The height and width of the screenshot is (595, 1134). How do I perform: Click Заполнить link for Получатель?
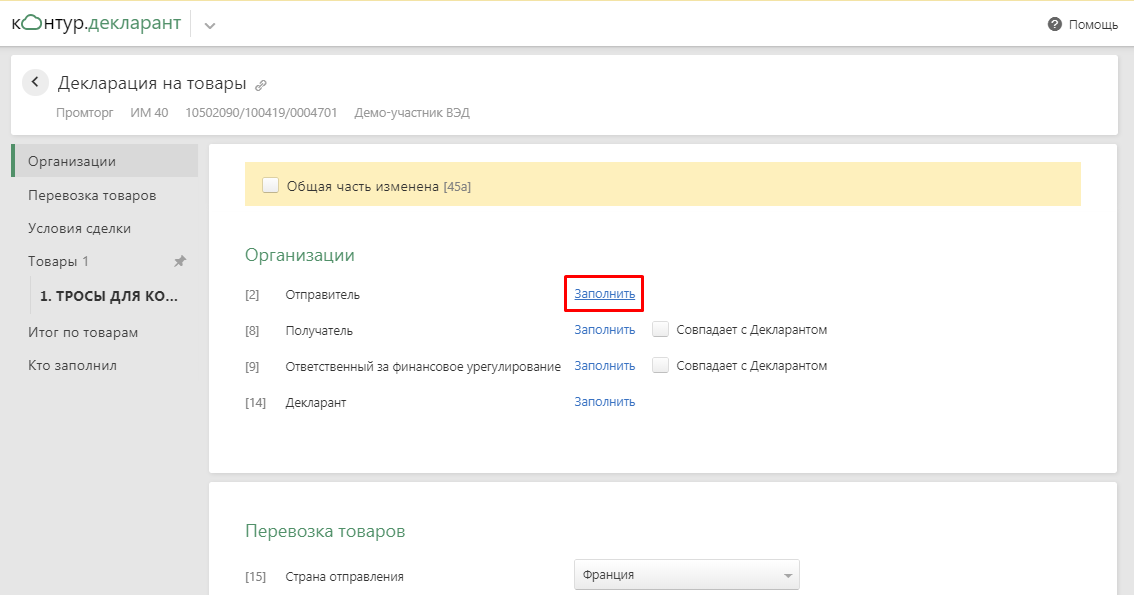pyautogui.click(x=605, y=330)
